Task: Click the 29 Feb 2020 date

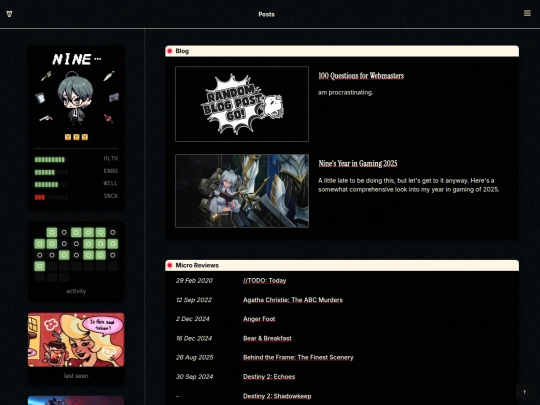Action: (194, 281)
